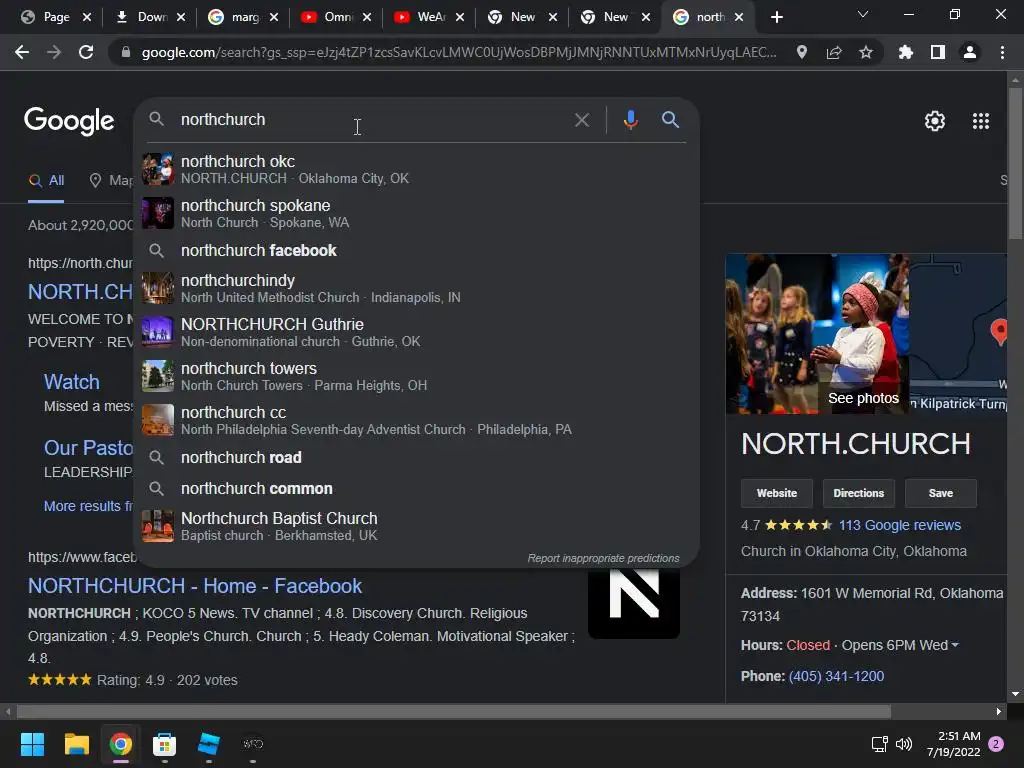1024x768 pixels.
Task: Open the network icon in system tray
Action: click(x=879, y=744)
